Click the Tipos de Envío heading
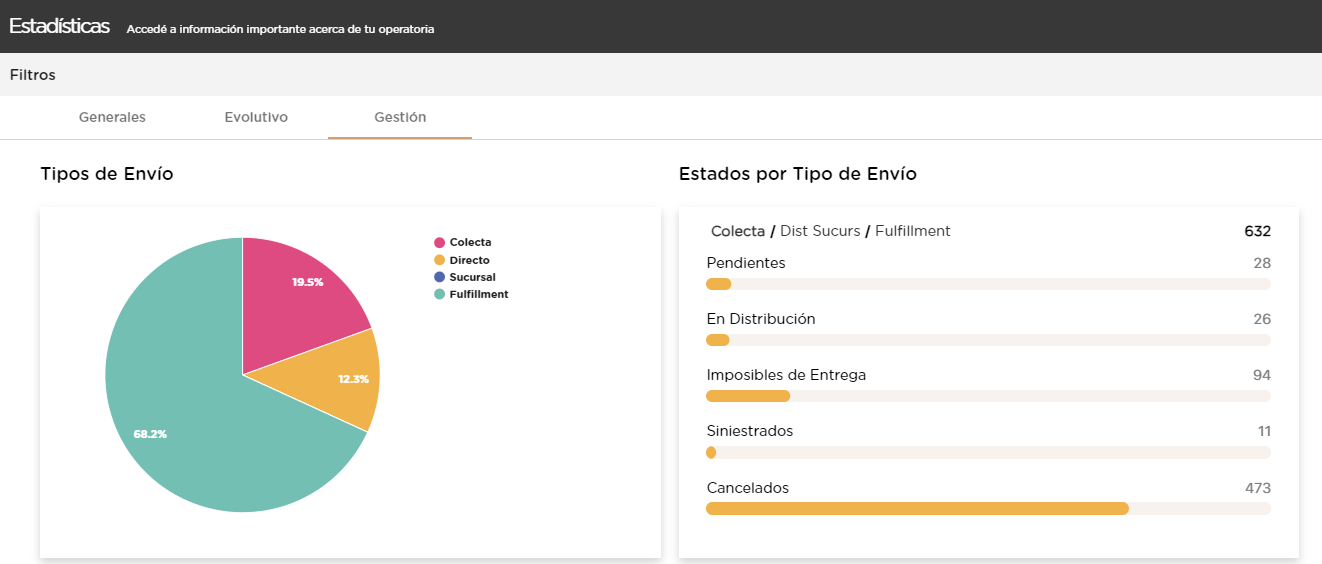1322x564 pixels. tap(107, 174)
